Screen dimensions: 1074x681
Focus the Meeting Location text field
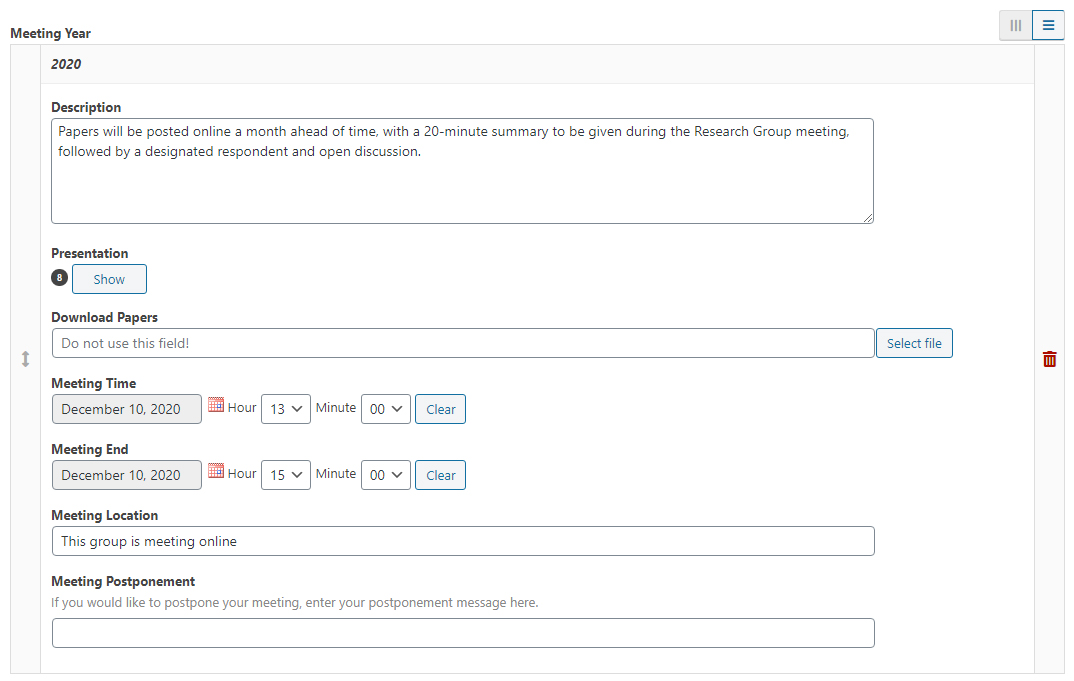point(463,541)
